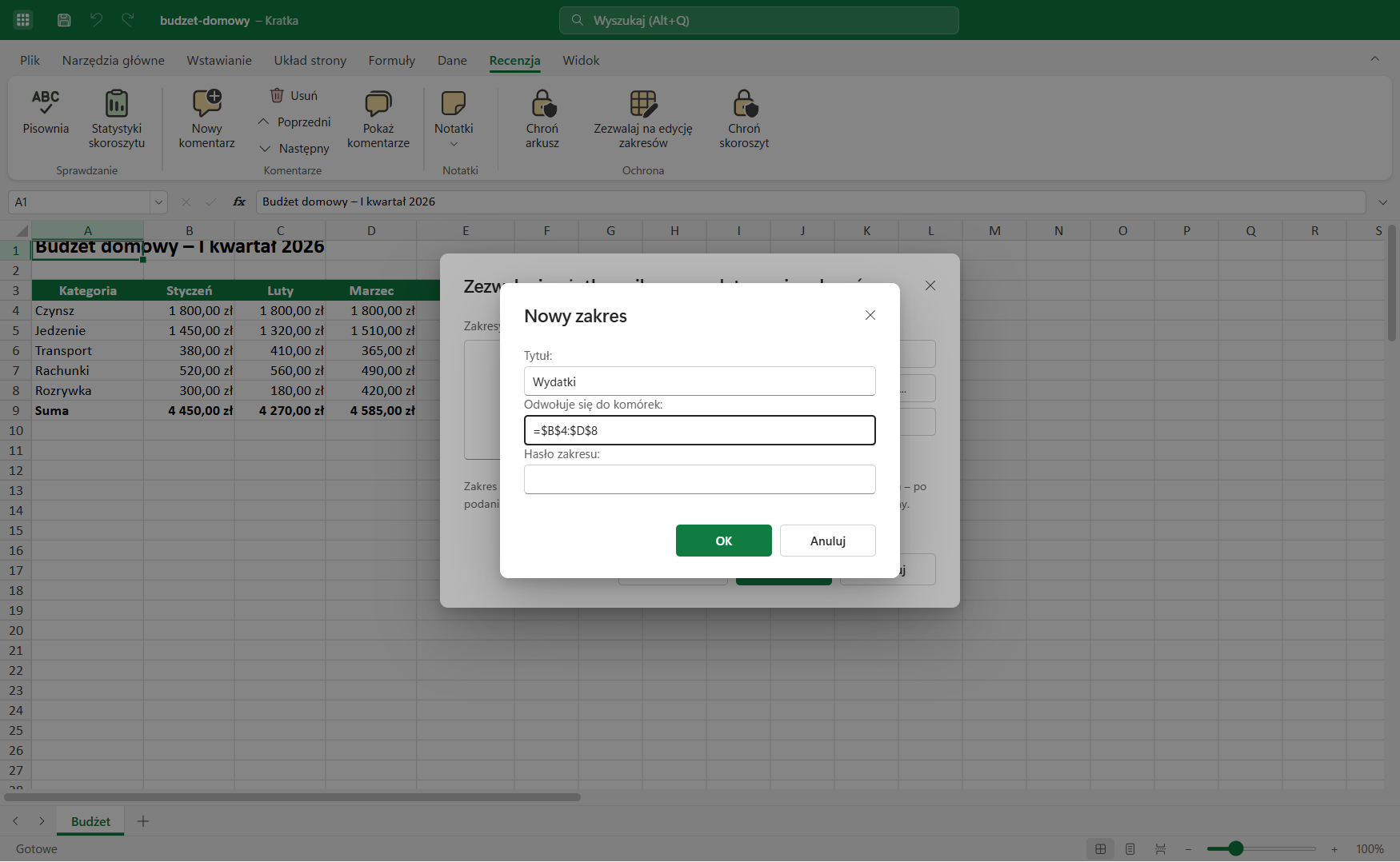The height and width of the screenshot is (862, 1400).
Task: Click scroll sheets right arrow
Action: click(x=42, y=821)
